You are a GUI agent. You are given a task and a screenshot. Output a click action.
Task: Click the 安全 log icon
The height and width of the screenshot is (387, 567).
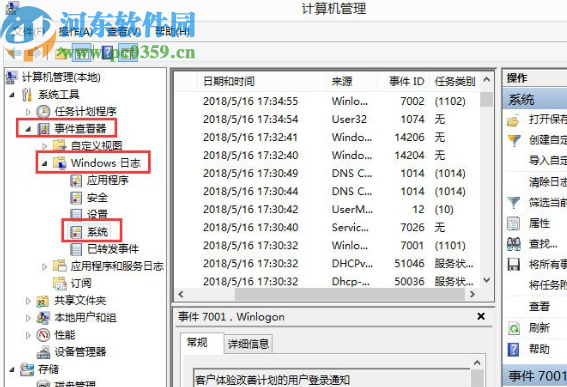(x=76, y=197)
